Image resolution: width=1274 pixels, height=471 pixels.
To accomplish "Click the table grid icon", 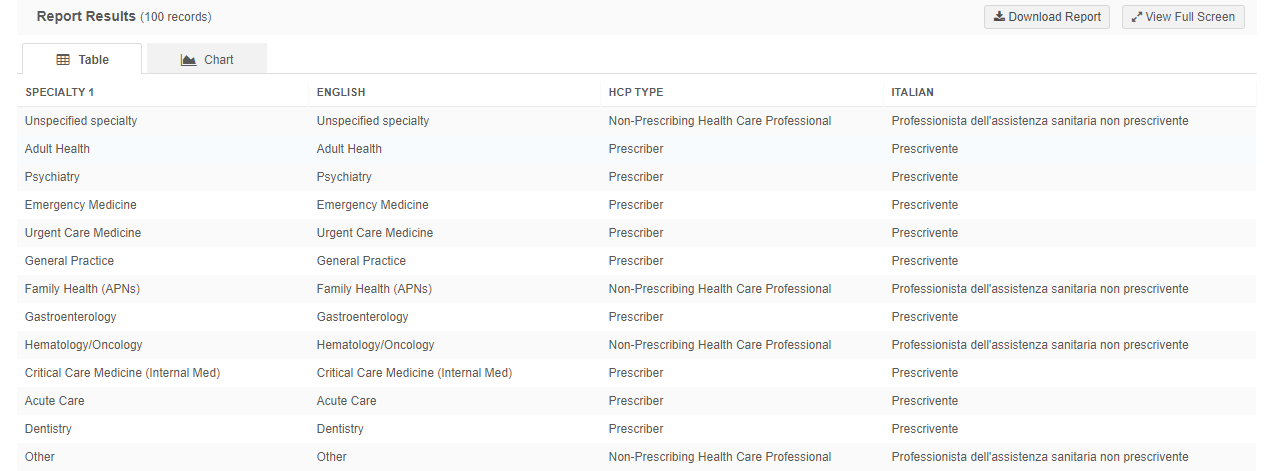I will coord(63,60).
